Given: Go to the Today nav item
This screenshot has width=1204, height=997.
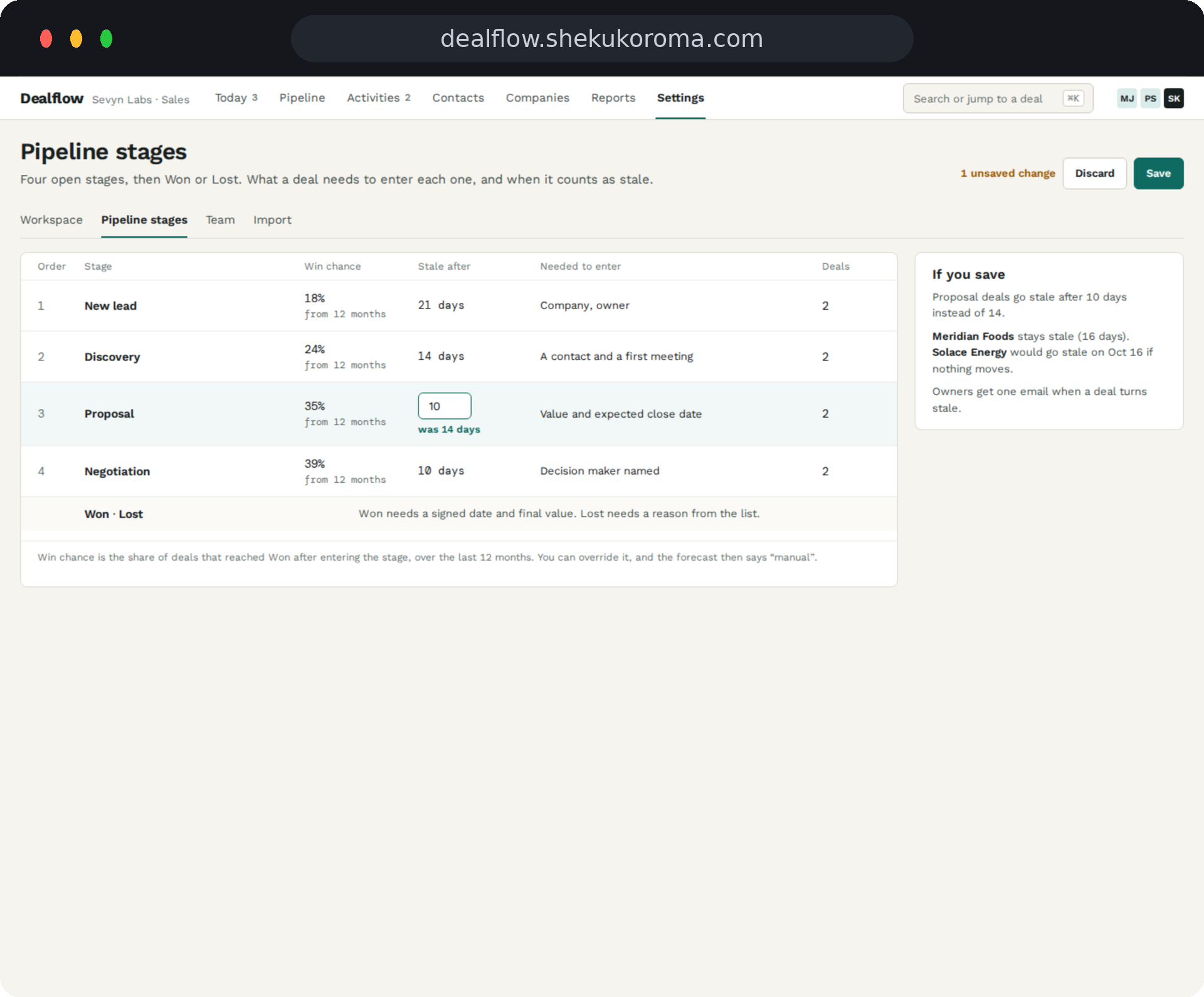Looking at the screenshot, I should [236, 98].
